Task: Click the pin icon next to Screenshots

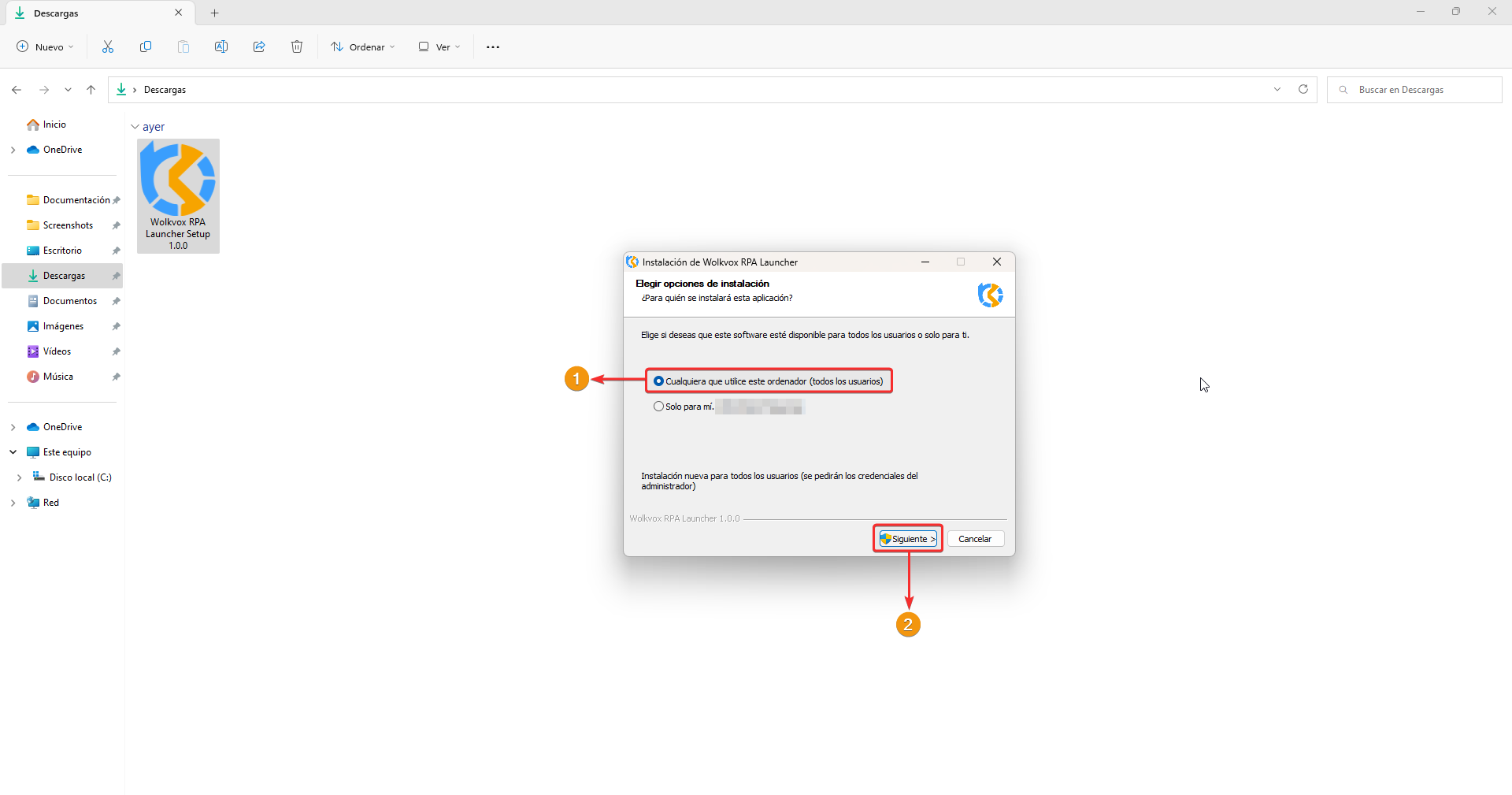Action: coord(117,225)
